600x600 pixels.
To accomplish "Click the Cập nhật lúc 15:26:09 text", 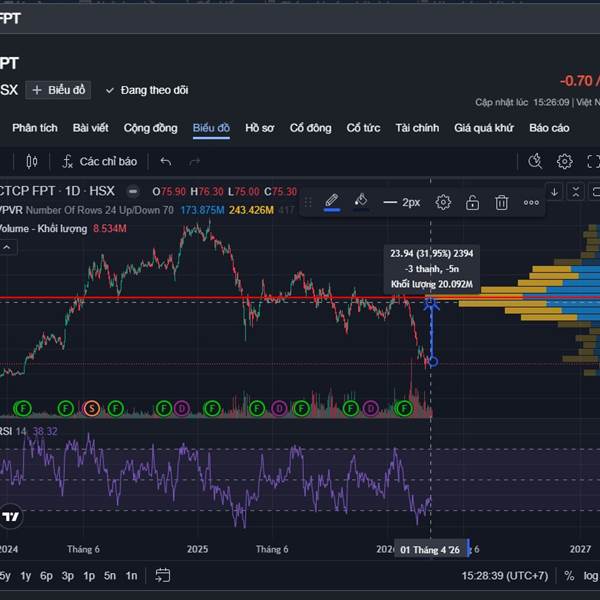I will 522,103.
